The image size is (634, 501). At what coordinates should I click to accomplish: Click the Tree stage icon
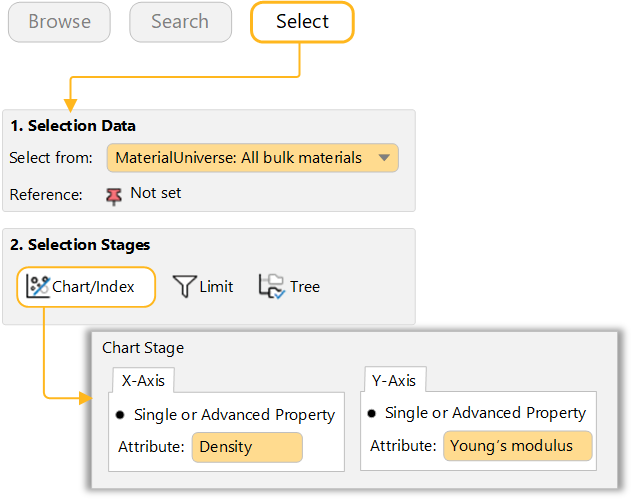click(x=271, y=287)
